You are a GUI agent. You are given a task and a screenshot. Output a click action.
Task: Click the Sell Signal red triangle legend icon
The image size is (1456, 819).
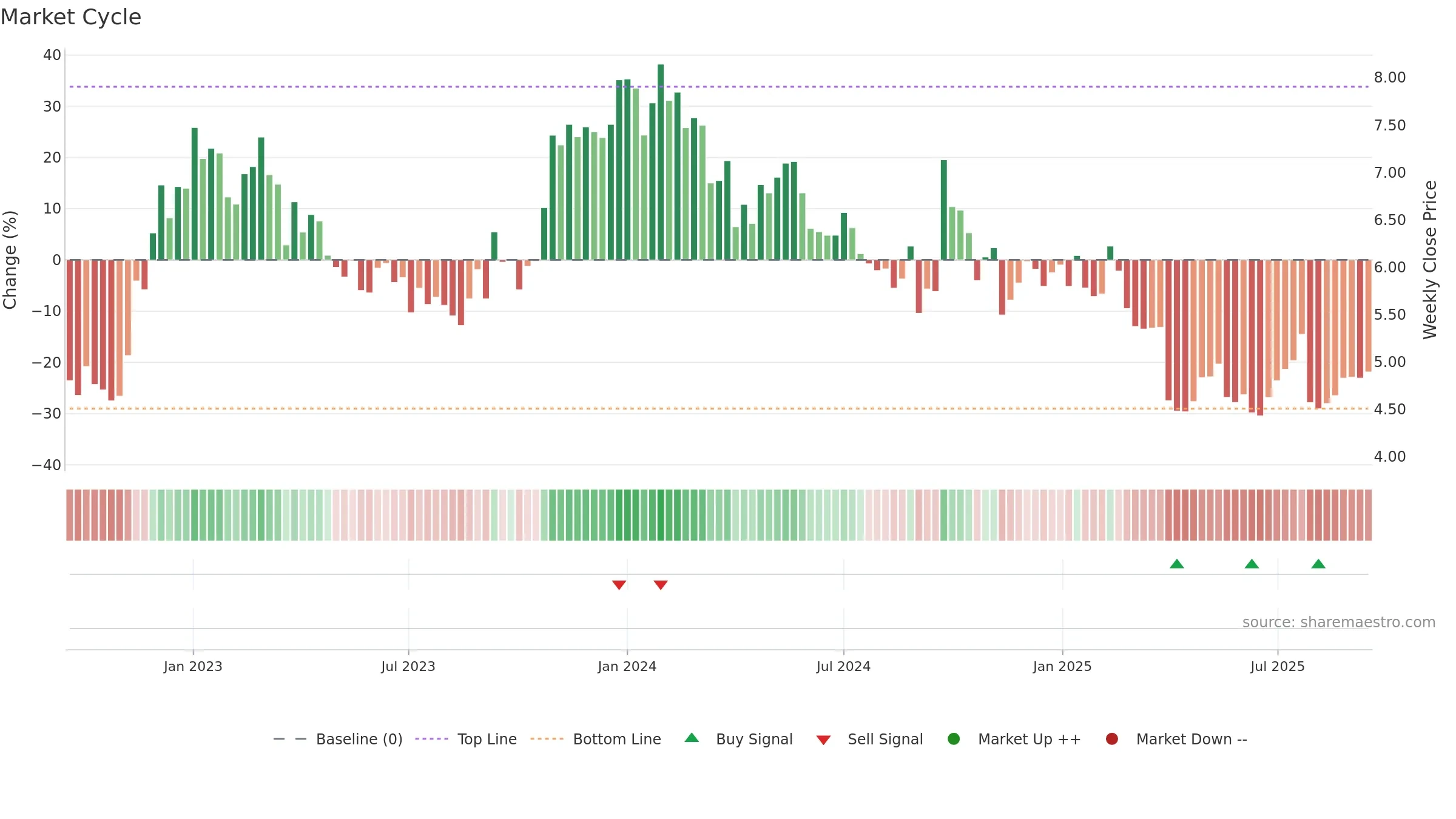(x=823, y=740)
